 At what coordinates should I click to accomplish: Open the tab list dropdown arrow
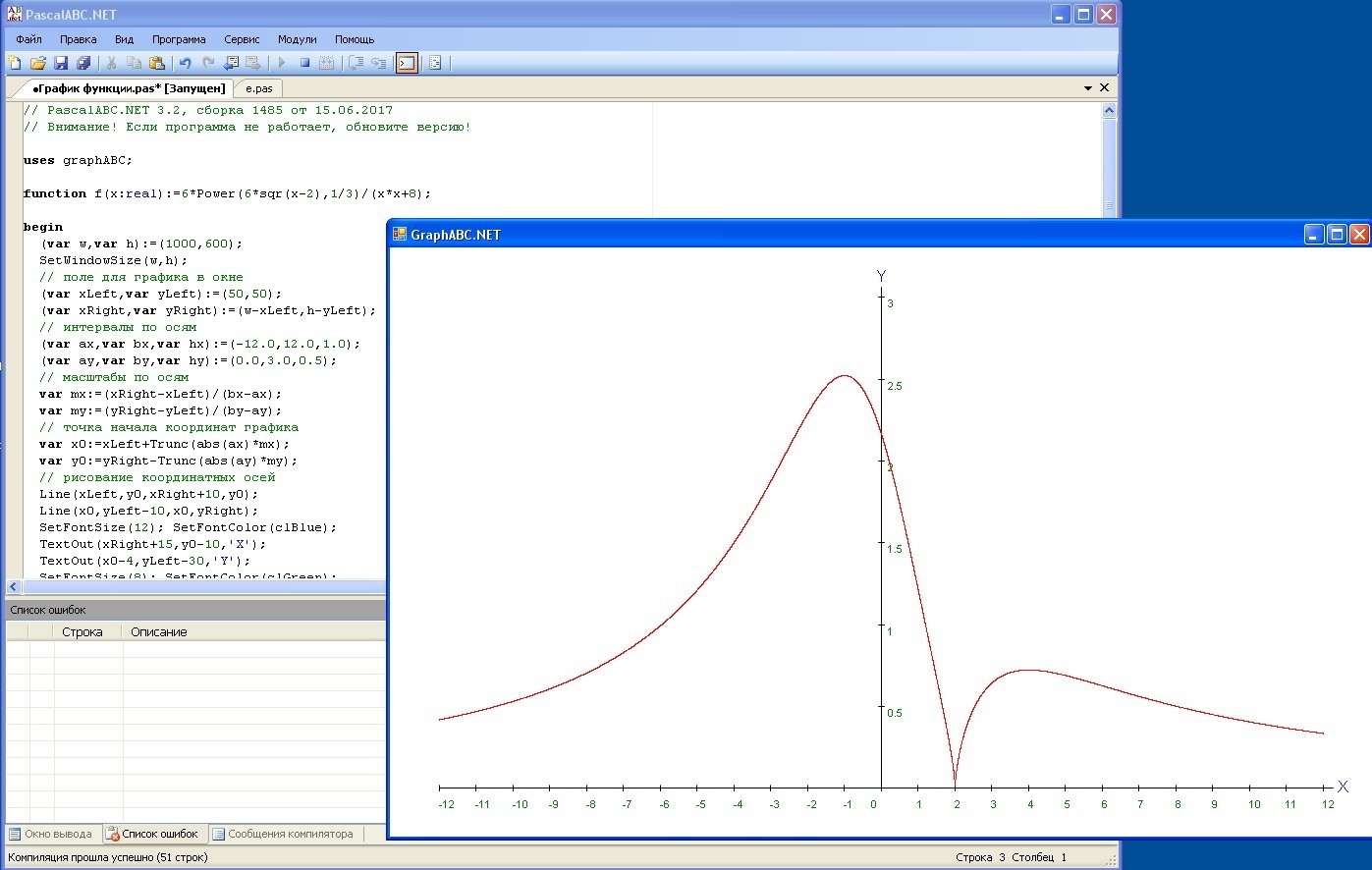click(1088, 88)
